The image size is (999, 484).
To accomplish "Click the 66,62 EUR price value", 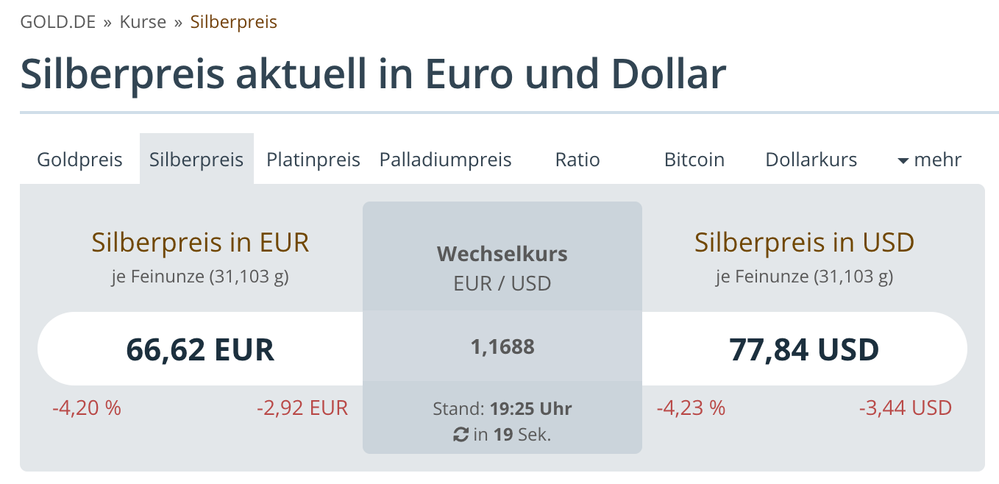I will 200,349.
